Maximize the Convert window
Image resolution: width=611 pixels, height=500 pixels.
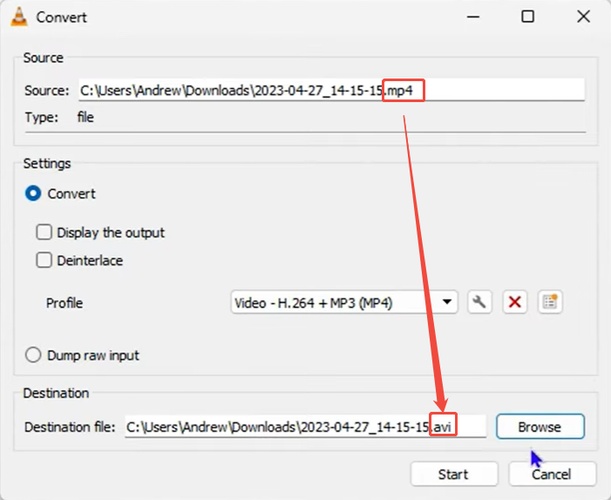click(528, 17)
